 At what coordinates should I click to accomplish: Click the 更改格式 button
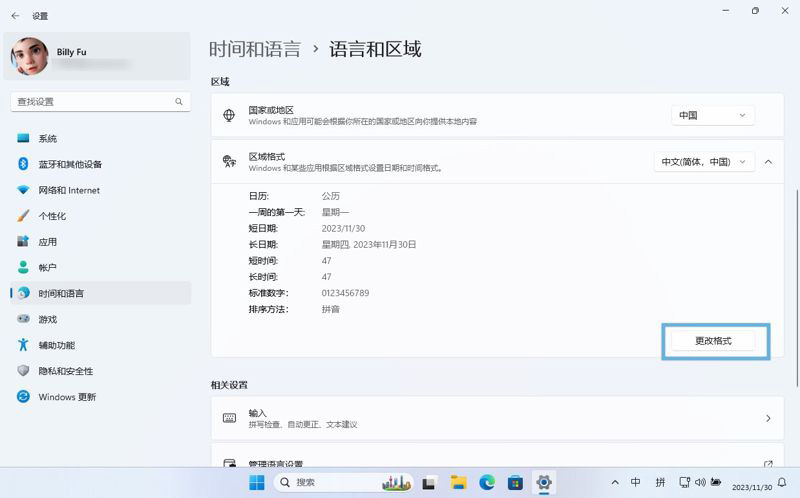[714, 341]
